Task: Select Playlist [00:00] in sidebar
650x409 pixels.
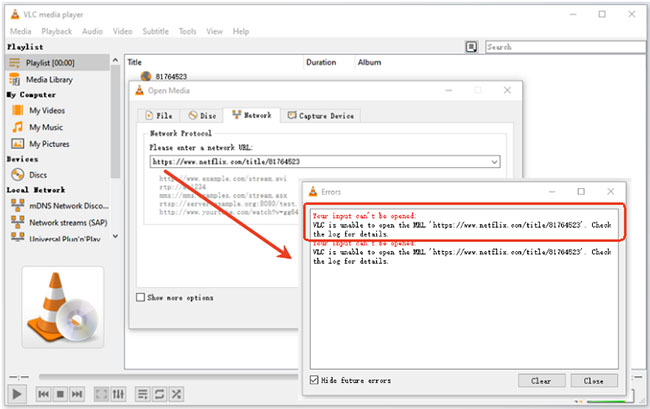Action: (x=58, y=63)
